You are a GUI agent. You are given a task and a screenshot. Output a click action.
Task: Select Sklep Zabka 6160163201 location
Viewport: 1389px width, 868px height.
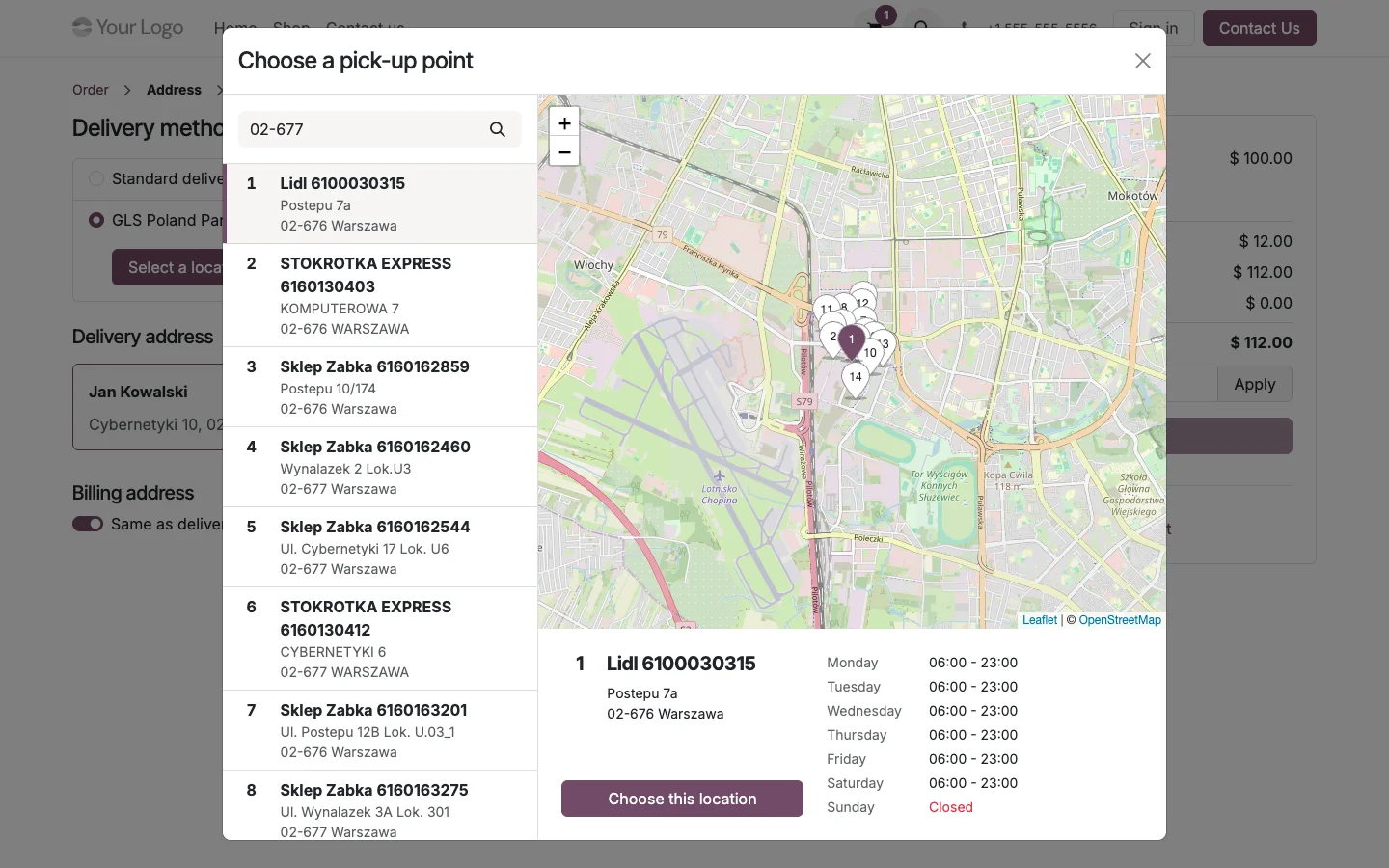coord(380,730)
